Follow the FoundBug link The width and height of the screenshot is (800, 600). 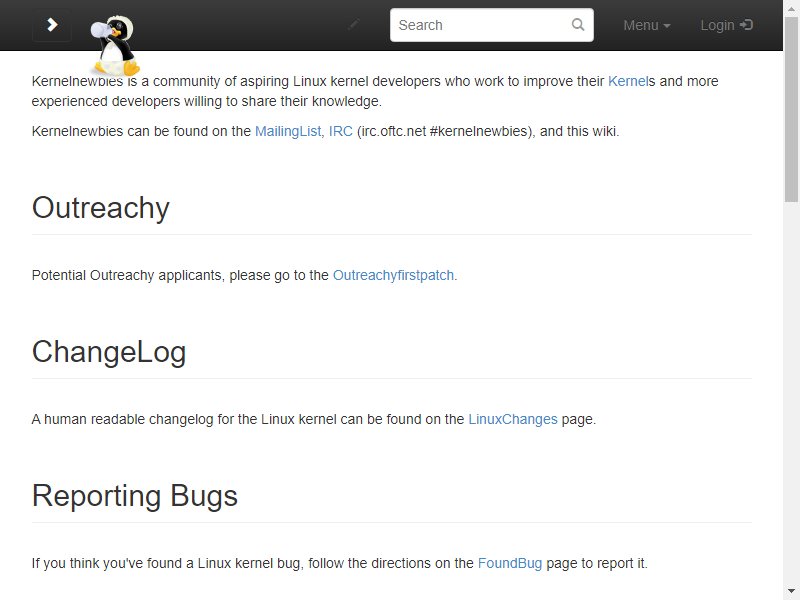pyautogui.click(x=510, y=563)
